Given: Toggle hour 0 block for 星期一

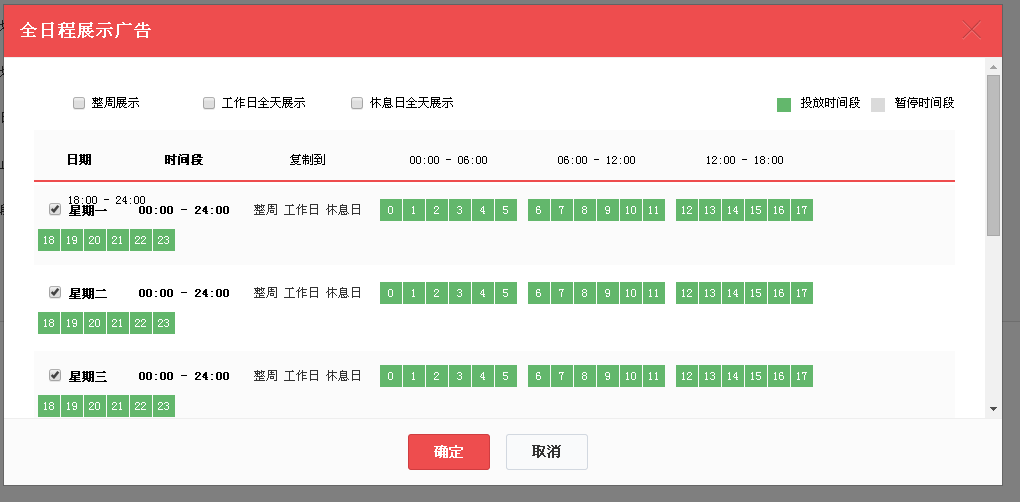Looking at the screenshot, I should click(x=391, y=210).
